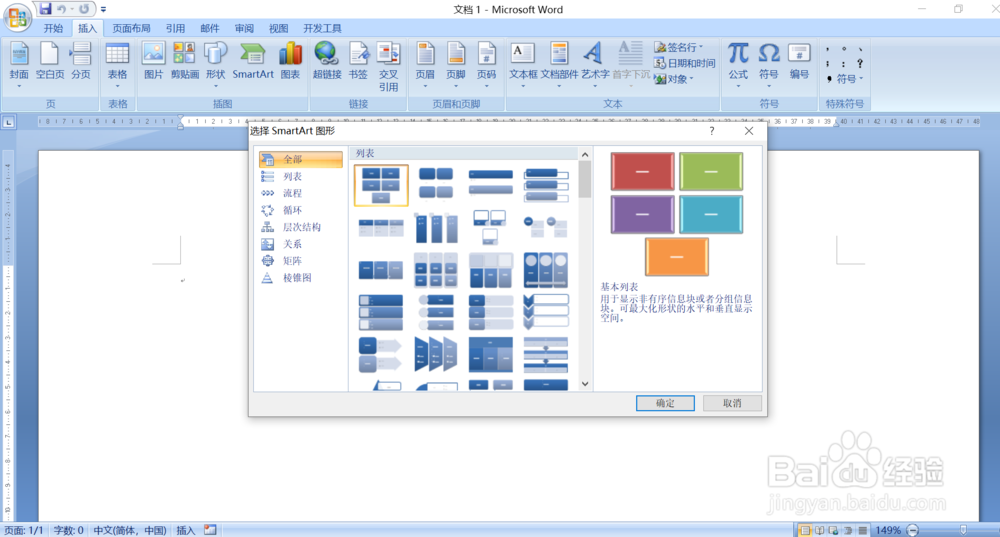Insert a Chart (图表)
This screenshot has width=1000, height=537.
click(290, 62)
